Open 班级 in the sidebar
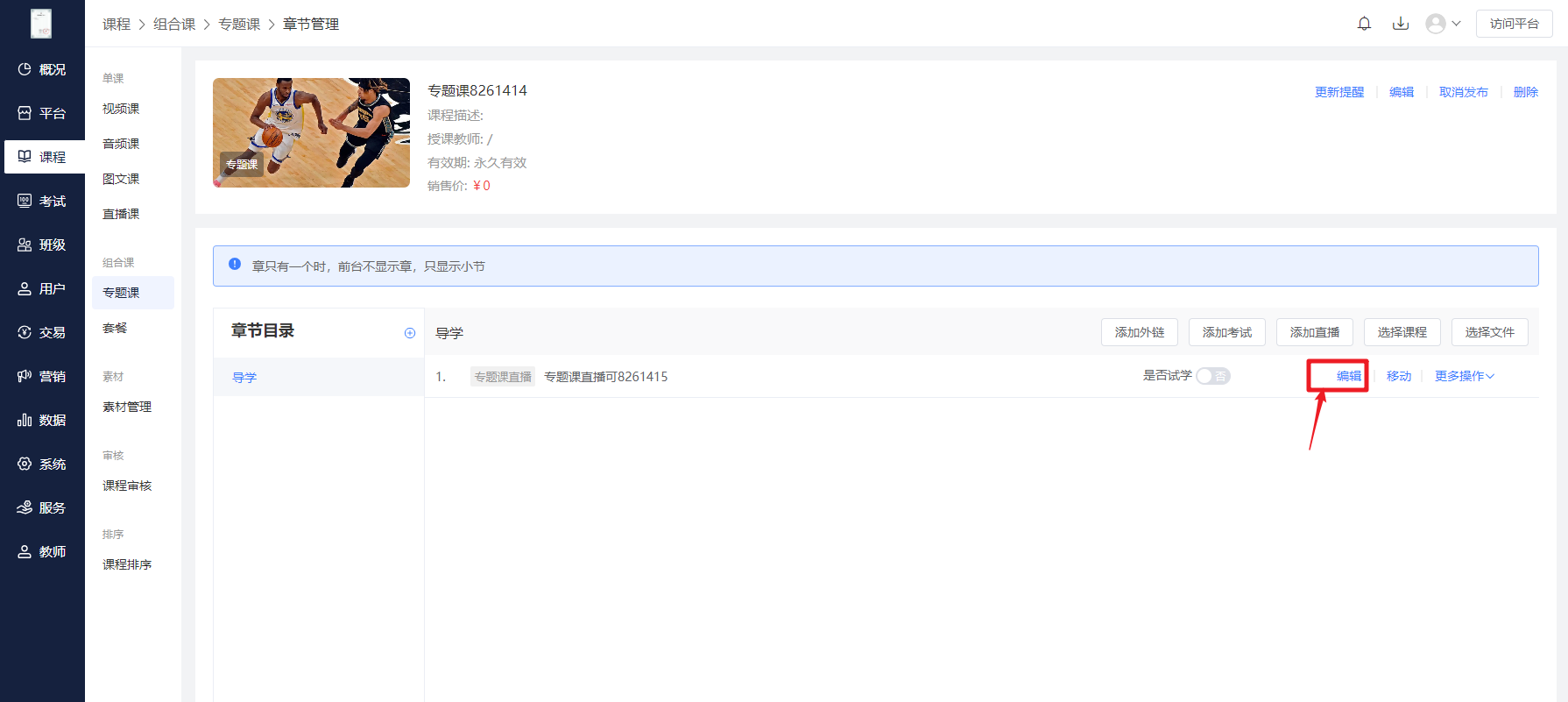The image size is (1568, 702). [x=42, y=245]
